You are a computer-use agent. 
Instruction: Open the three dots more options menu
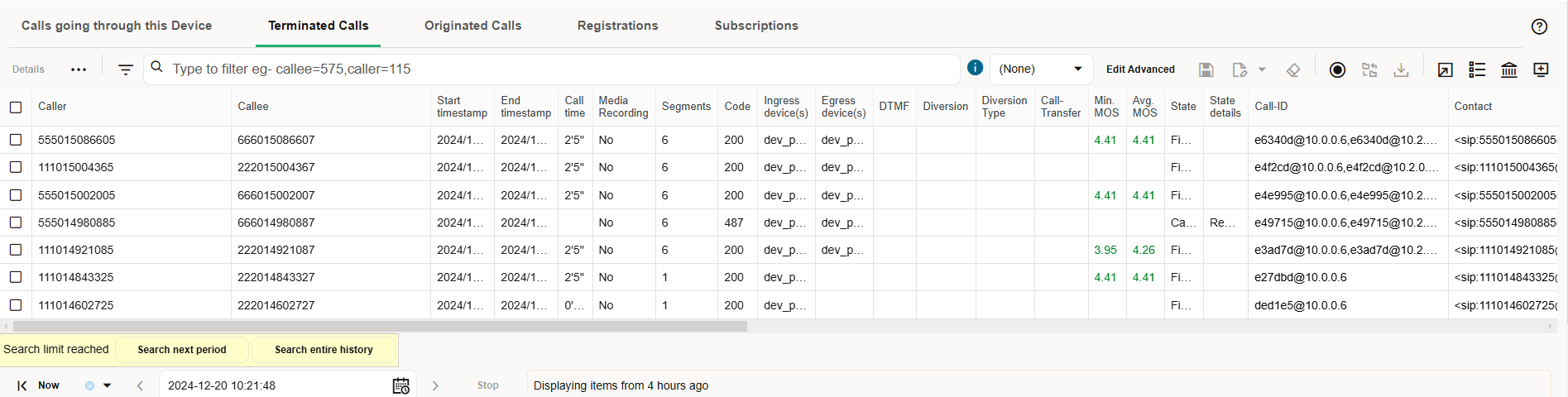[79, 69]
